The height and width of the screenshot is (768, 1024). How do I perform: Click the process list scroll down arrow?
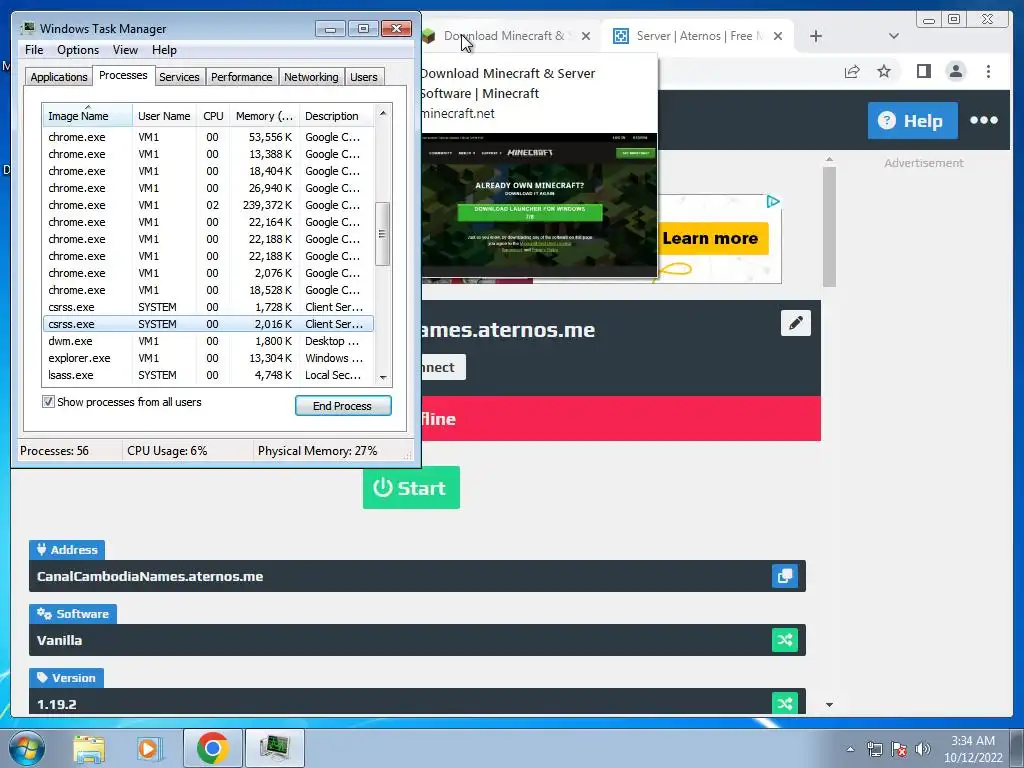point(383,377)
